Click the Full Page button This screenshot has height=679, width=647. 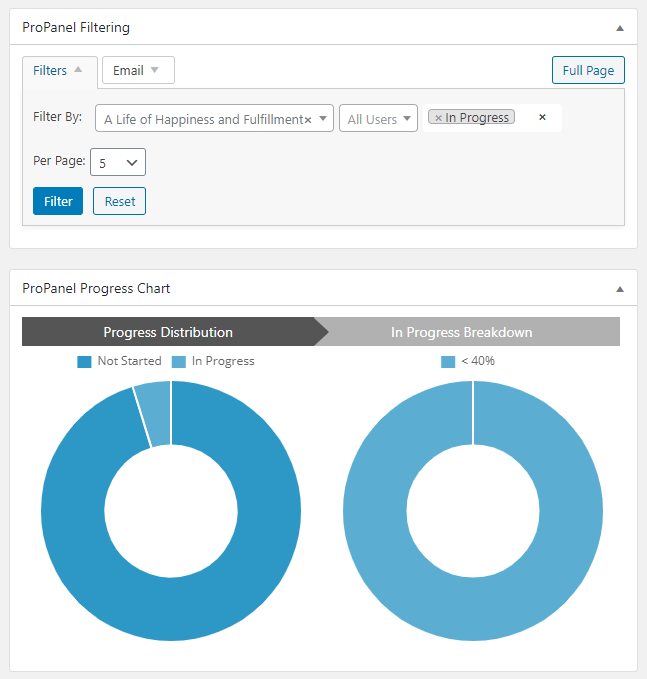588,71
